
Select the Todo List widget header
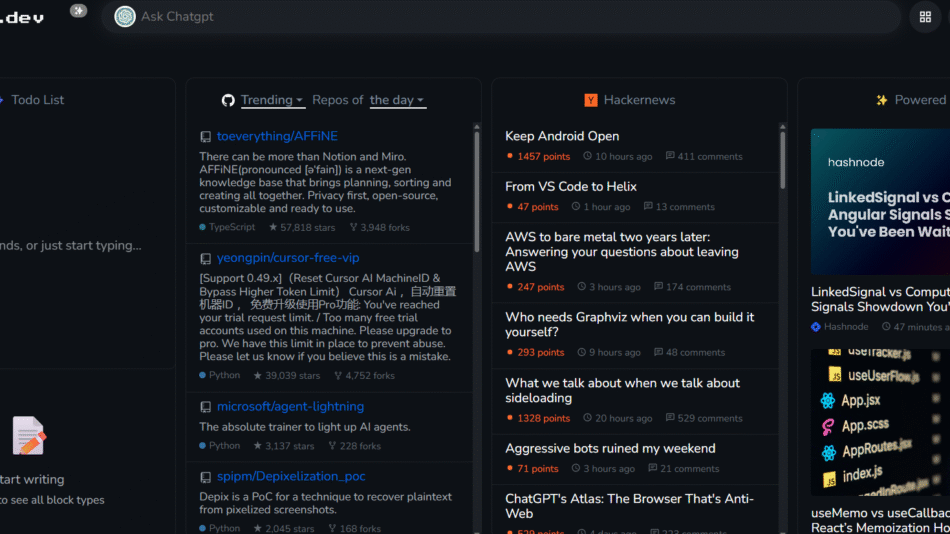click(38, 100)
